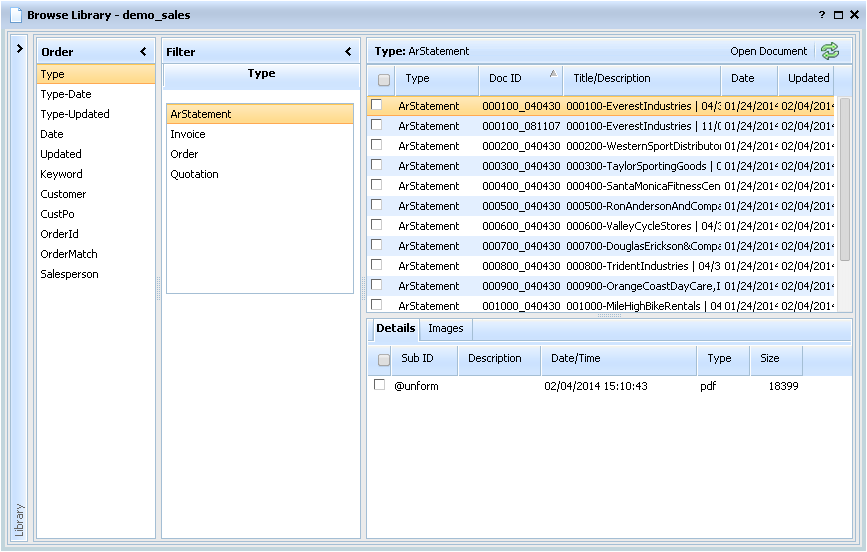Check the 000200-WesternSportDistributor row checkbox
This screenshot has height=552, width=867.
pos(377,145)
